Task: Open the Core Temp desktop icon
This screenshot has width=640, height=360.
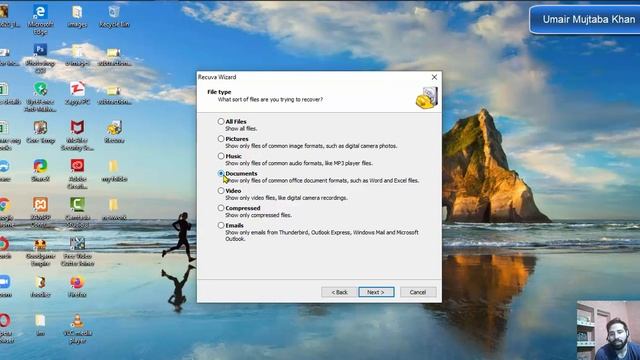Action: coord(40,132)
